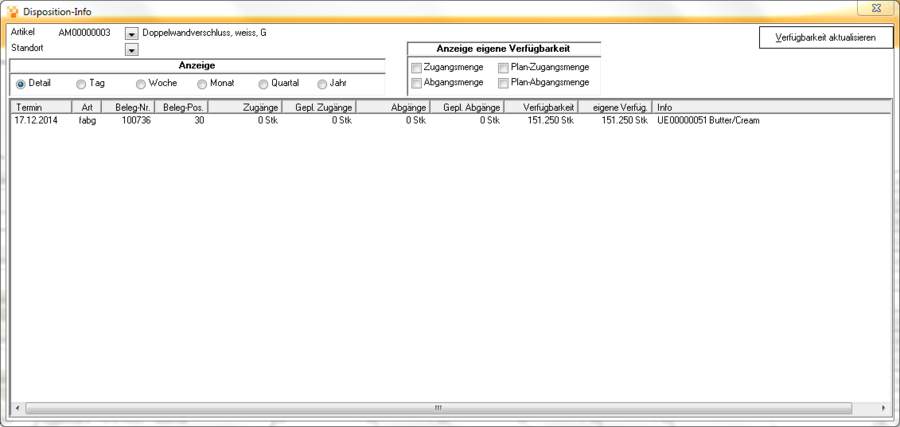Click the Beleg-Pos. column header

[182, 107]
